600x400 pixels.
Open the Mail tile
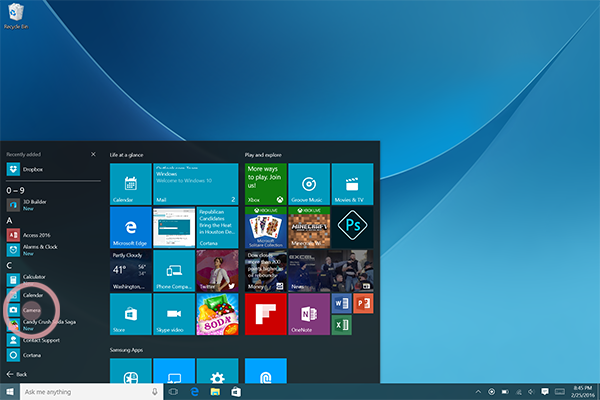196,184
